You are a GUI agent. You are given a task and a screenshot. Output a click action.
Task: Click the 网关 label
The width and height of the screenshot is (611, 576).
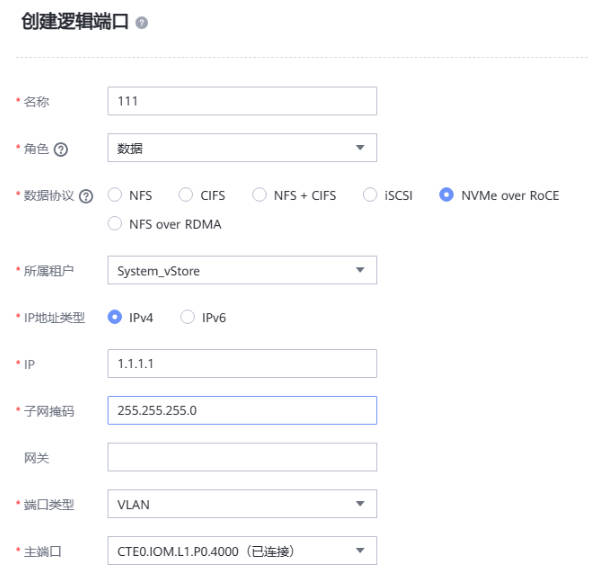pyautogui.click(x=36, y=458)
